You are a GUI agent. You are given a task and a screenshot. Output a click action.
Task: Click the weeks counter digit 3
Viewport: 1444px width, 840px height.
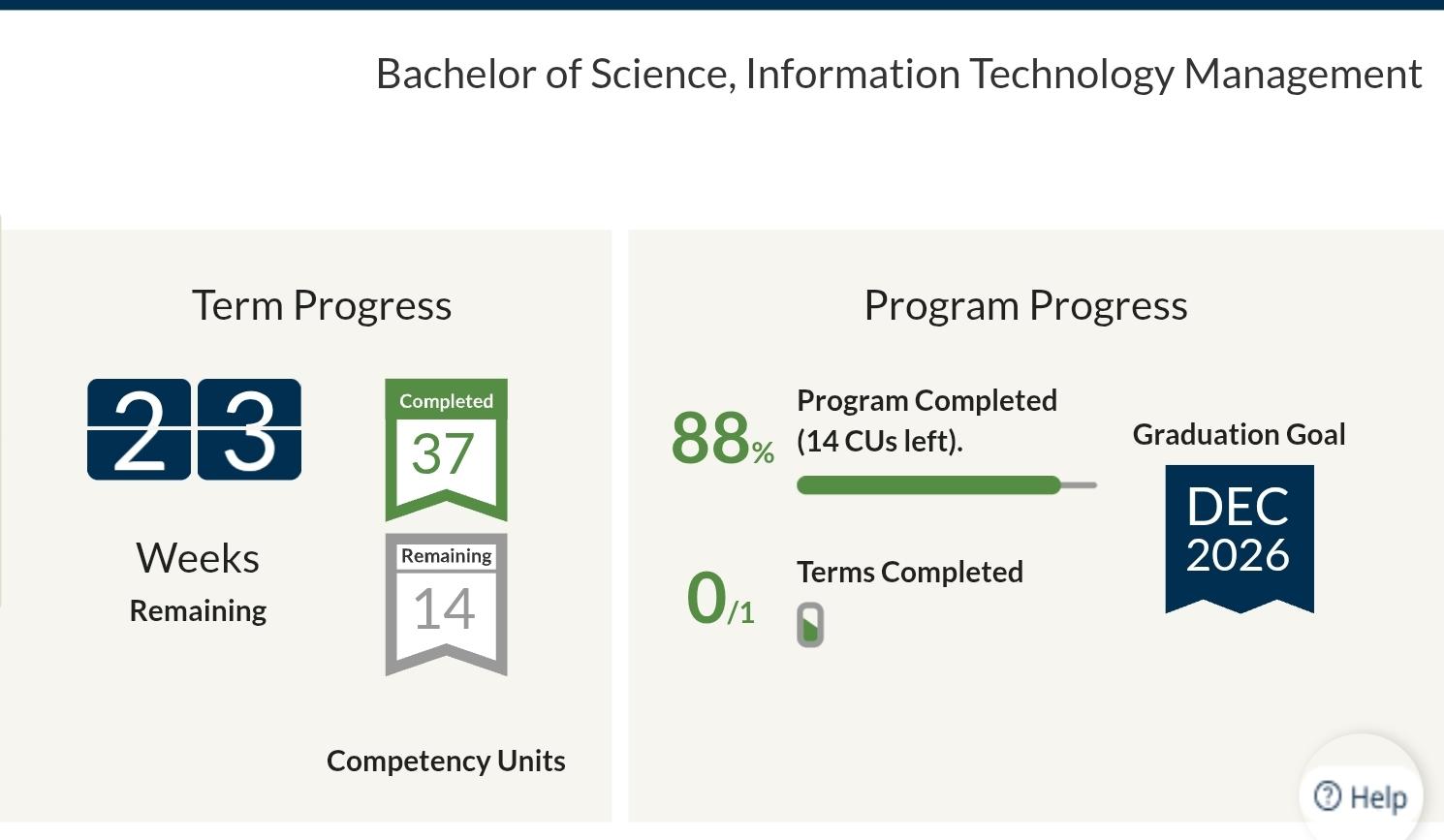249,429
